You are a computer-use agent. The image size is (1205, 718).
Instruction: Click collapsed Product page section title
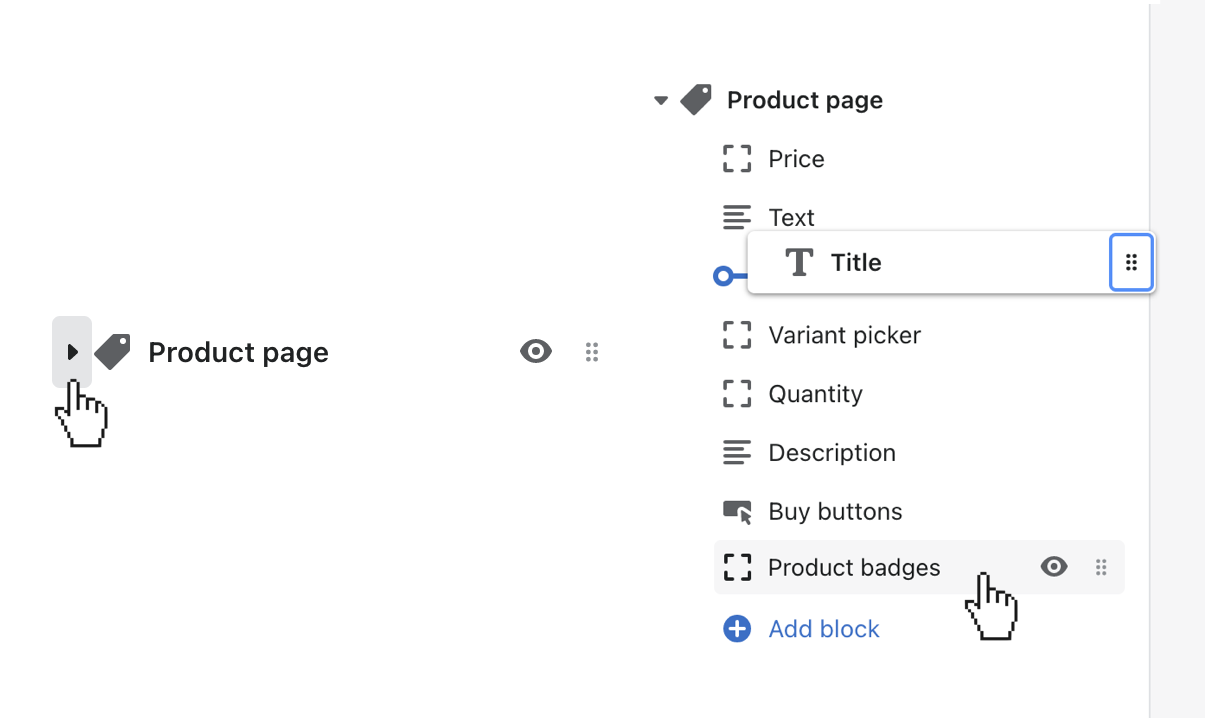(x=238, y=352)
